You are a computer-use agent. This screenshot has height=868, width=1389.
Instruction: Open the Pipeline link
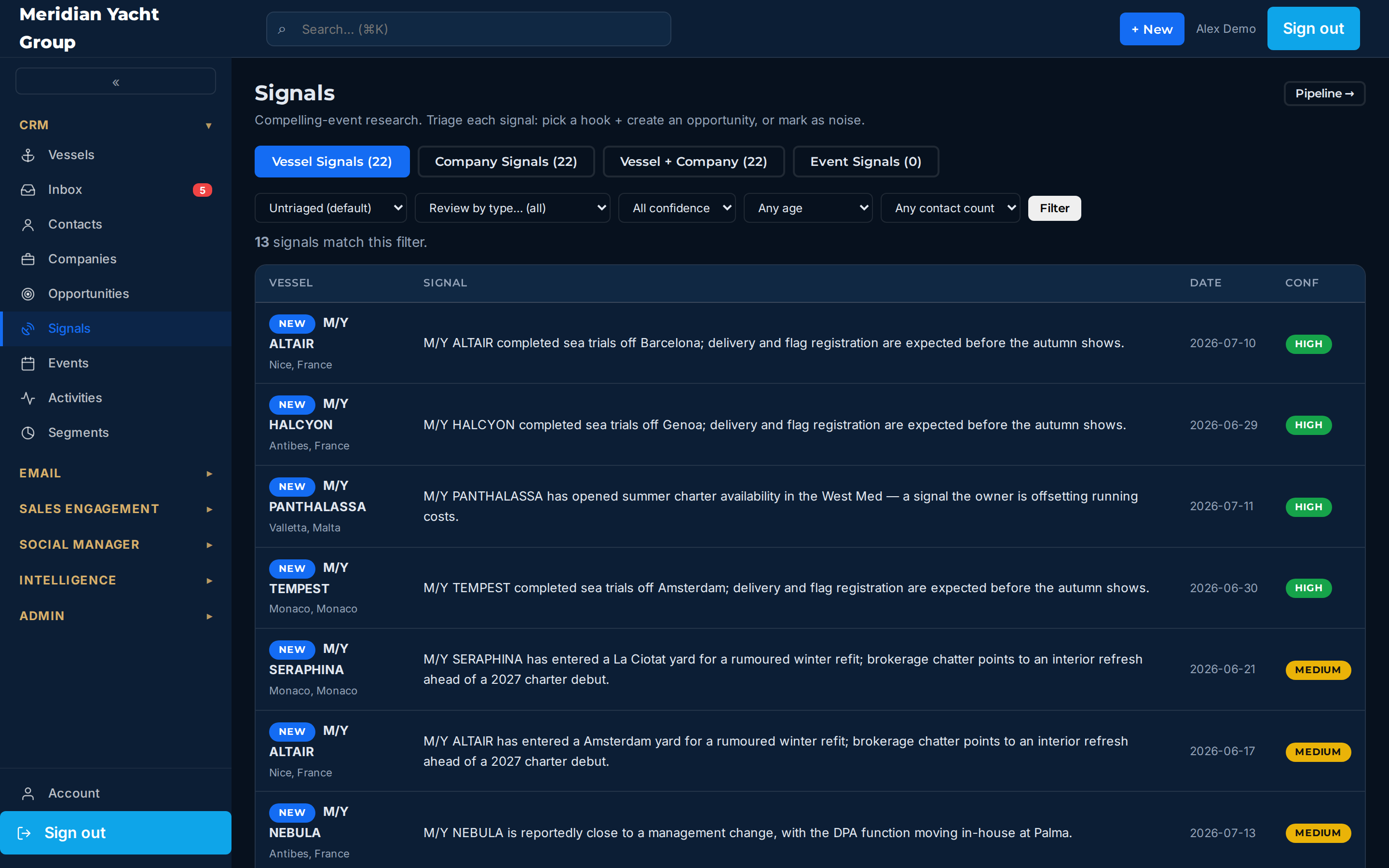click(1324, 94)
